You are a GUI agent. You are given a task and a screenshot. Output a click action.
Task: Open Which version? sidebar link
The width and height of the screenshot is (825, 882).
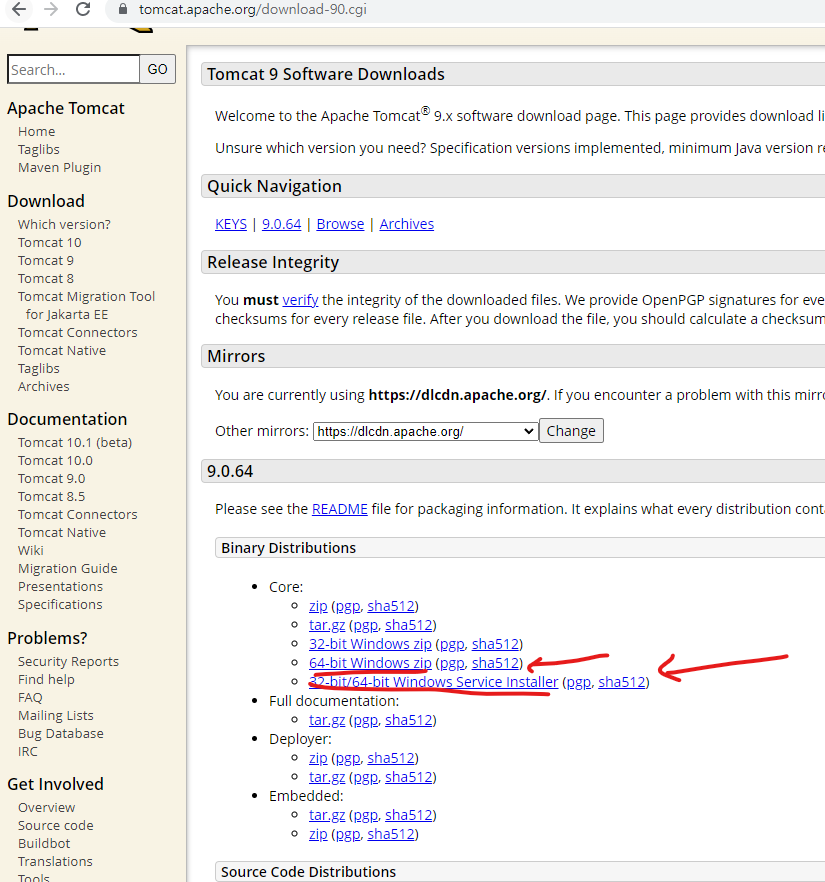64,224
